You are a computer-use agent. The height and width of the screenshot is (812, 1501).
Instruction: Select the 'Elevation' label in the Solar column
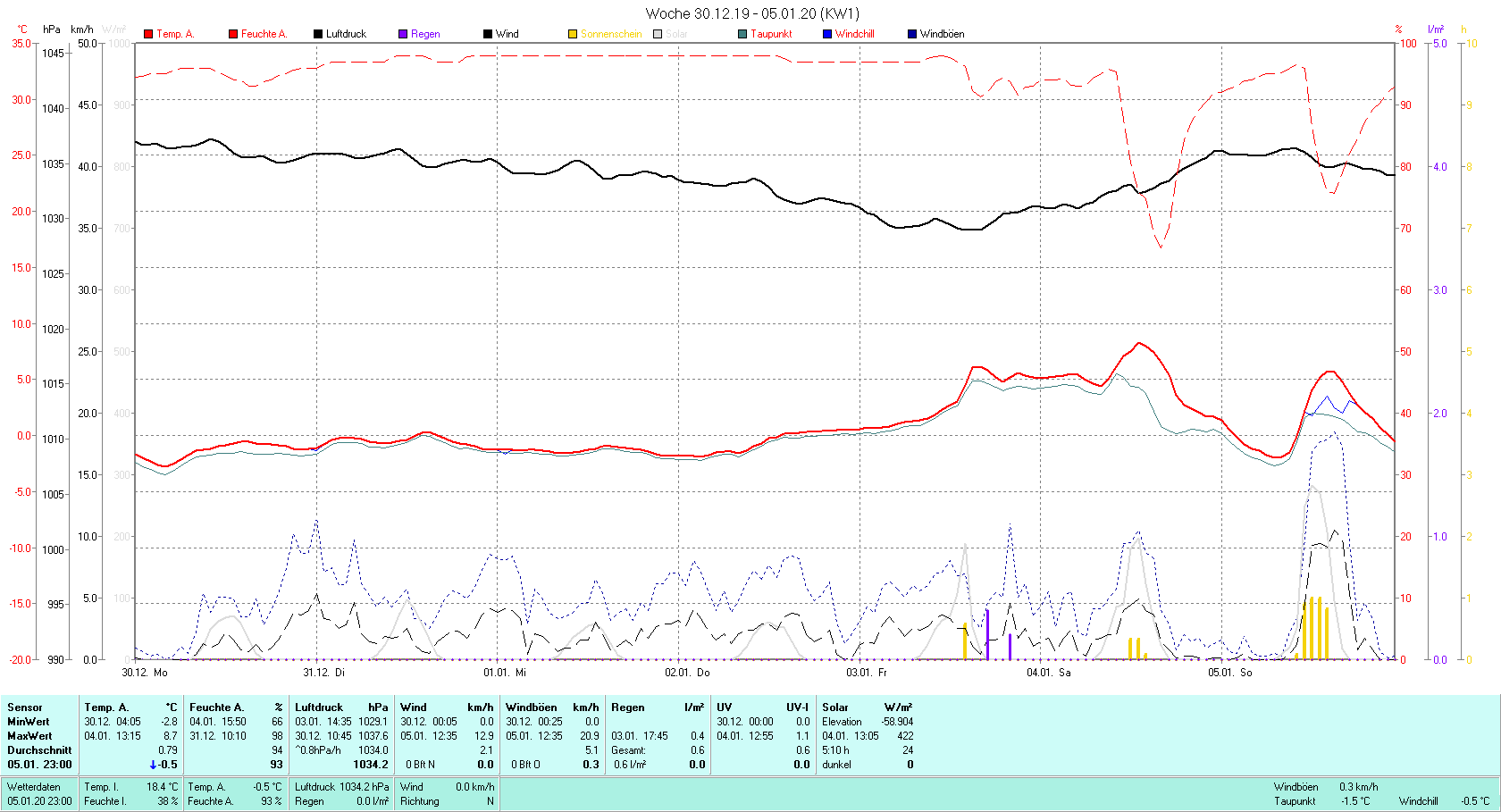pos(843,722)
